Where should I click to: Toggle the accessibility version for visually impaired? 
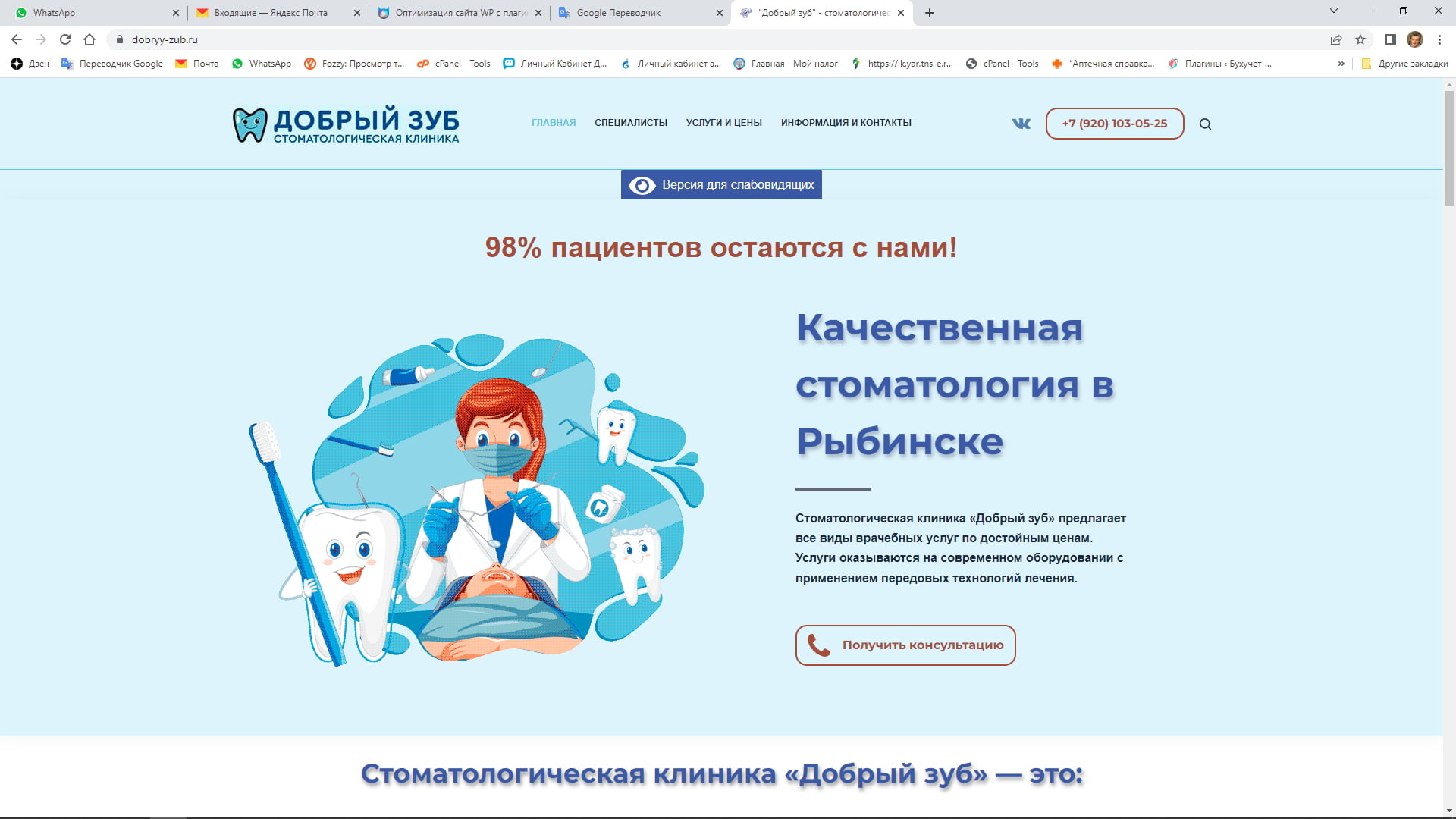coord(721,184)
